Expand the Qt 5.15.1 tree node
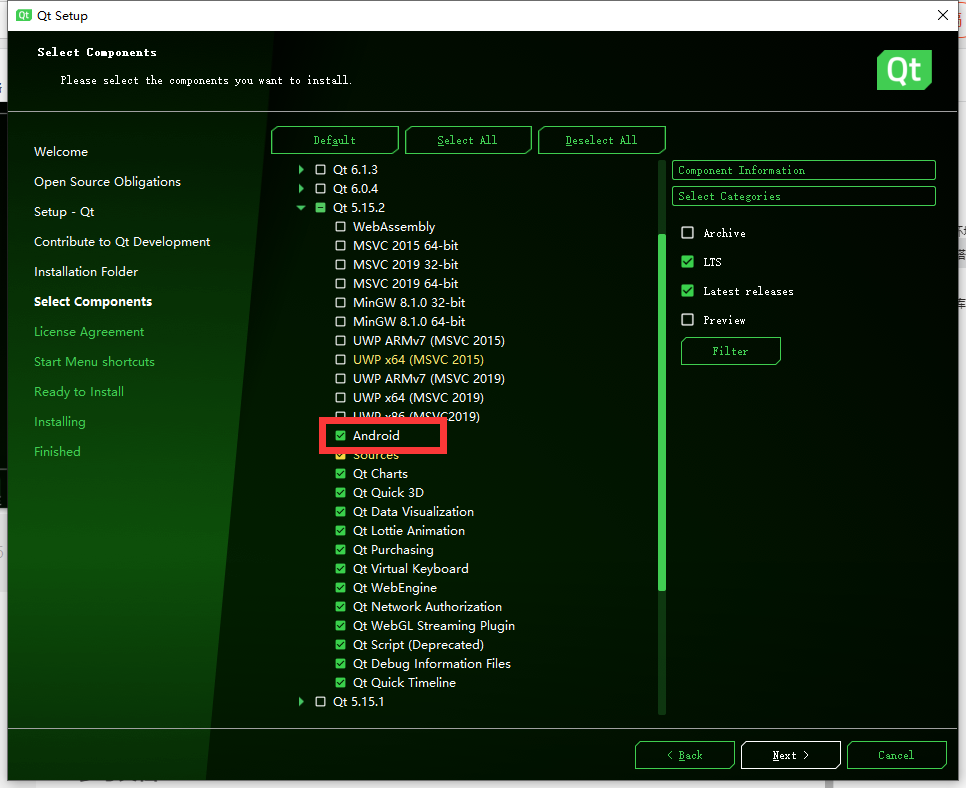This screenshot has height=788, width=966. [301, 702]
